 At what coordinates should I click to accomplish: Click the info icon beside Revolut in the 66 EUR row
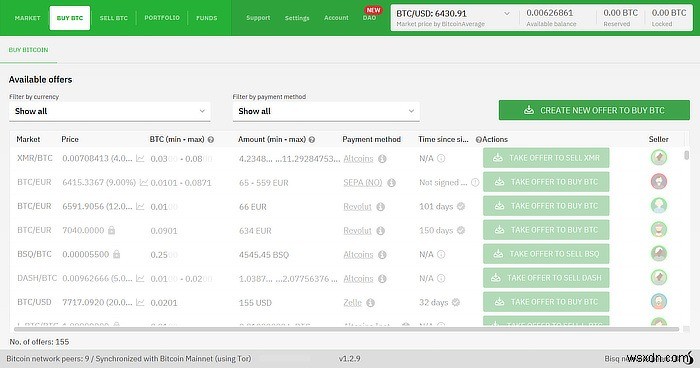coord(380,207)
